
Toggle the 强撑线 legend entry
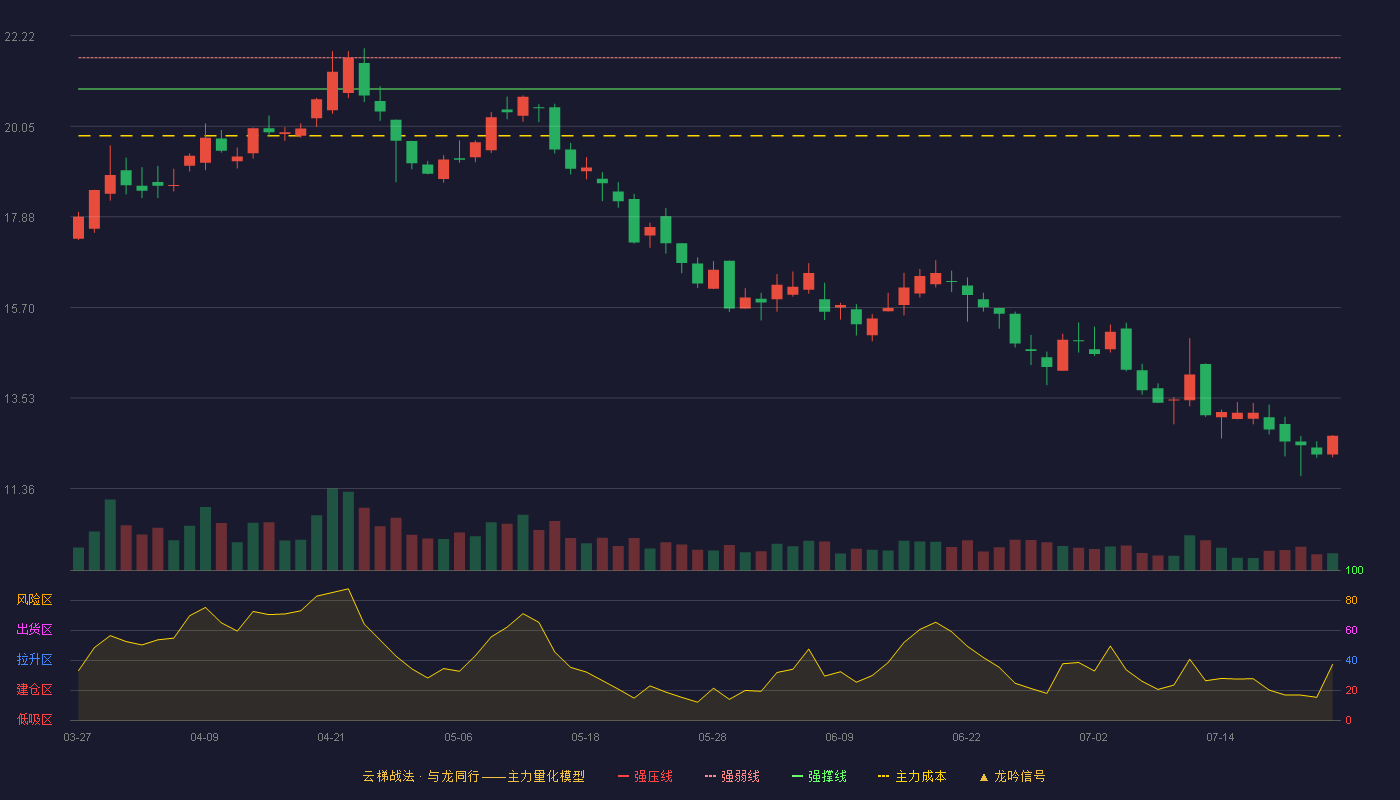[819, 776]
